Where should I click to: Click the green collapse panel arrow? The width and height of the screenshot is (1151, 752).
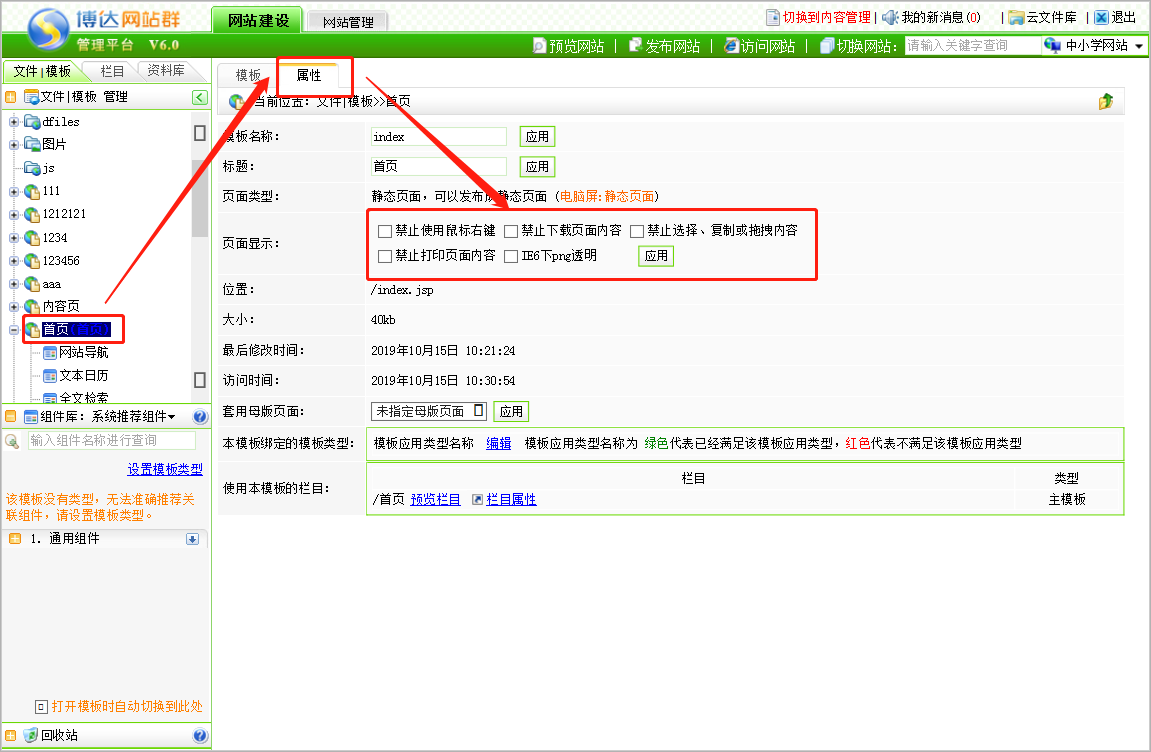pos(200,97)
